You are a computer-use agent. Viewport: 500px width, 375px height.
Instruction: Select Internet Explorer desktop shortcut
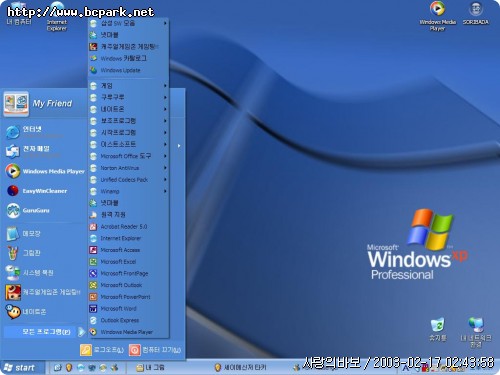(x=57, y=17)
